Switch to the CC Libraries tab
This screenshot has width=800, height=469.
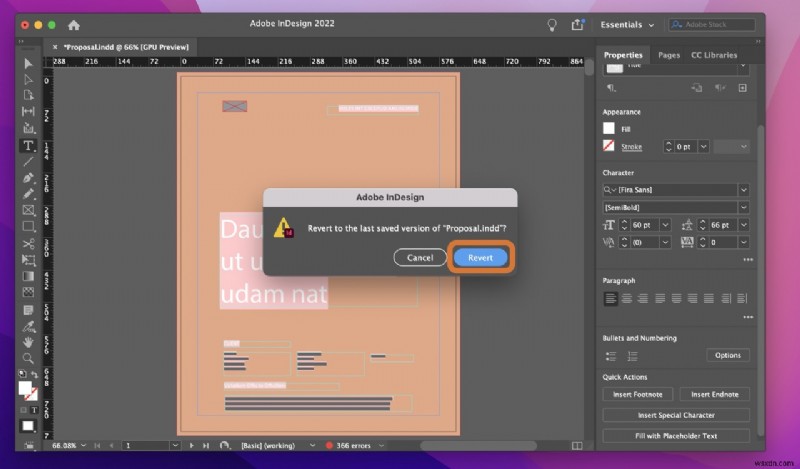point(714,55)
